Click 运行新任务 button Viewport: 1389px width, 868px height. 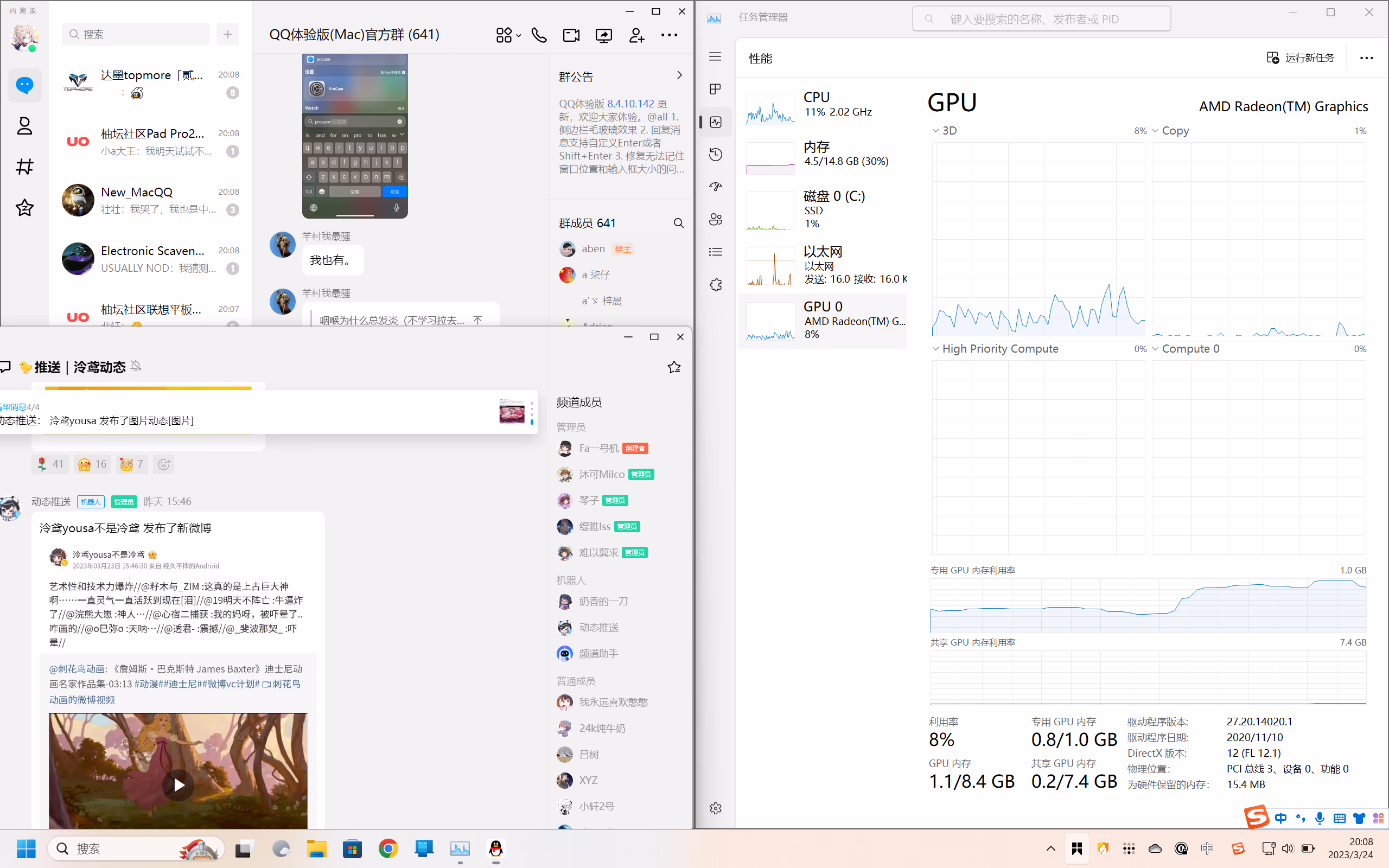[x=1301, y=58]
